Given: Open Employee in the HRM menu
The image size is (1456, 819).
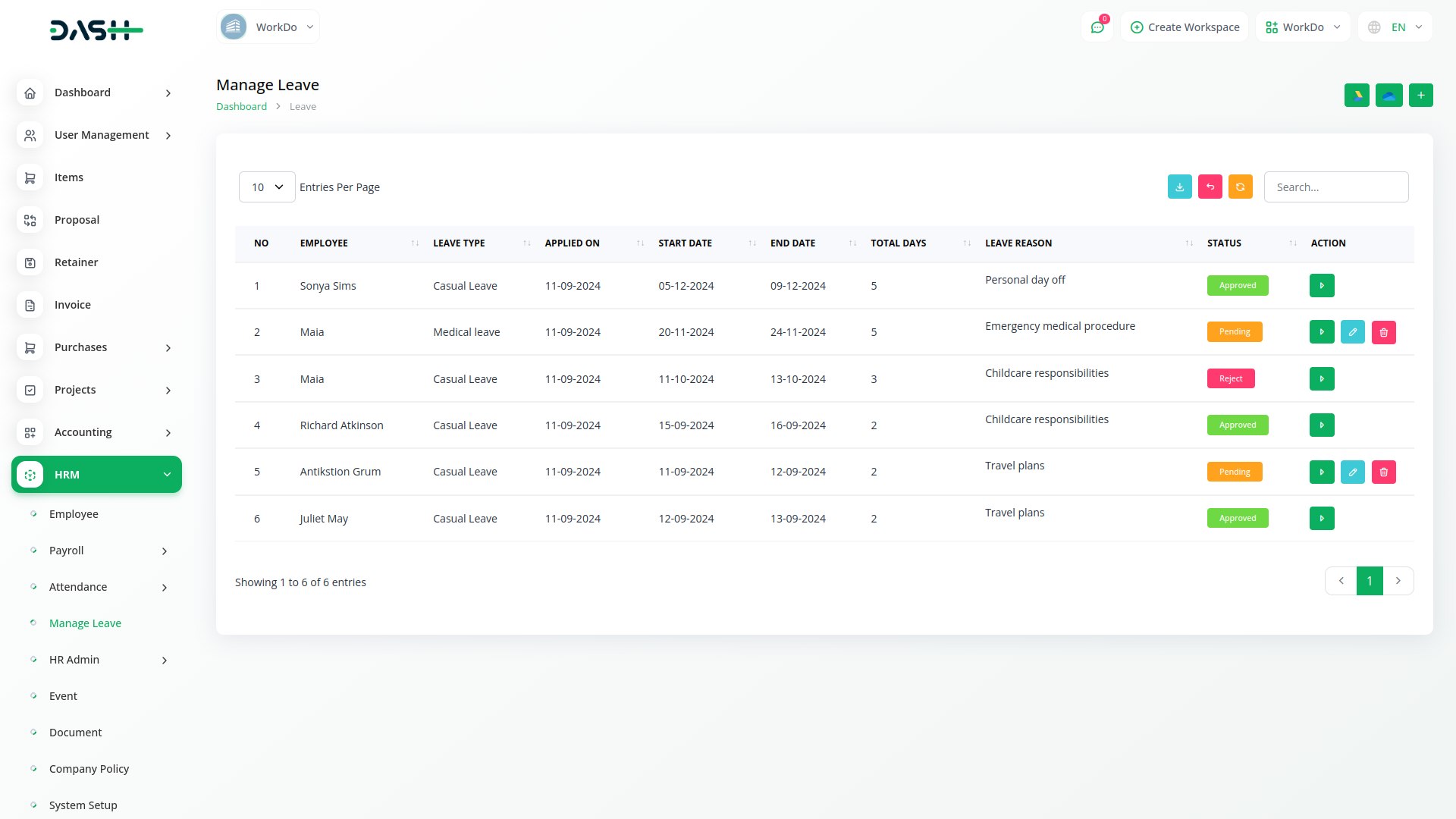Looking at the screenshot, I should click(x=74, y=514).
